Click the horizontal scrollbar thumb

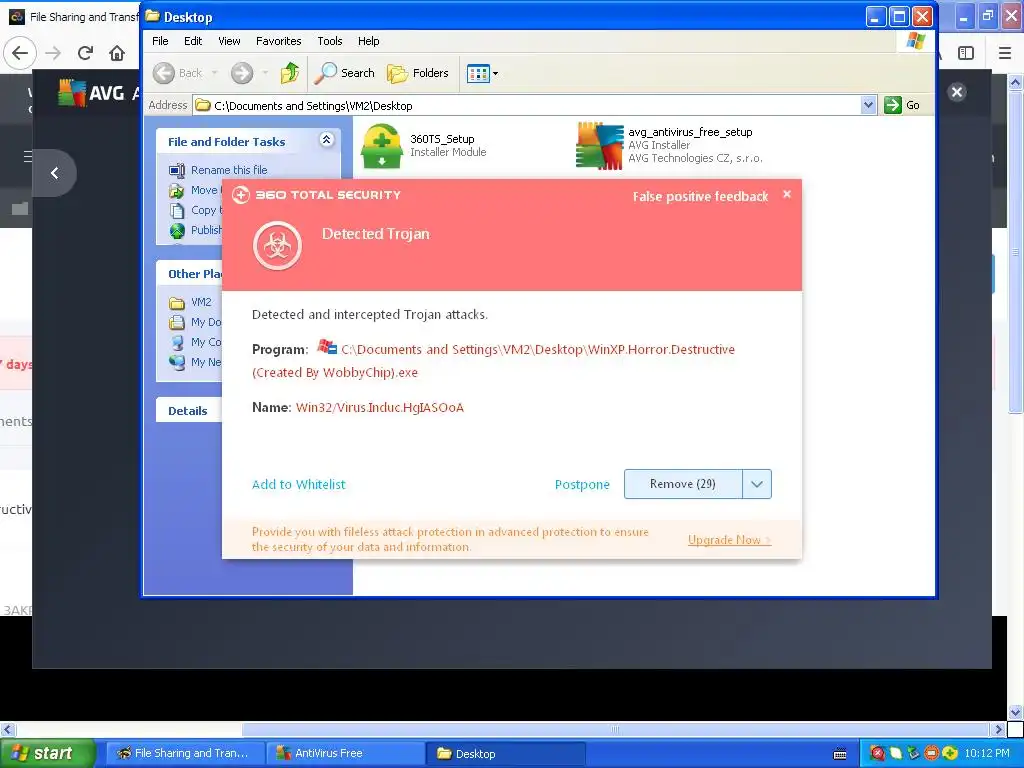616,729
